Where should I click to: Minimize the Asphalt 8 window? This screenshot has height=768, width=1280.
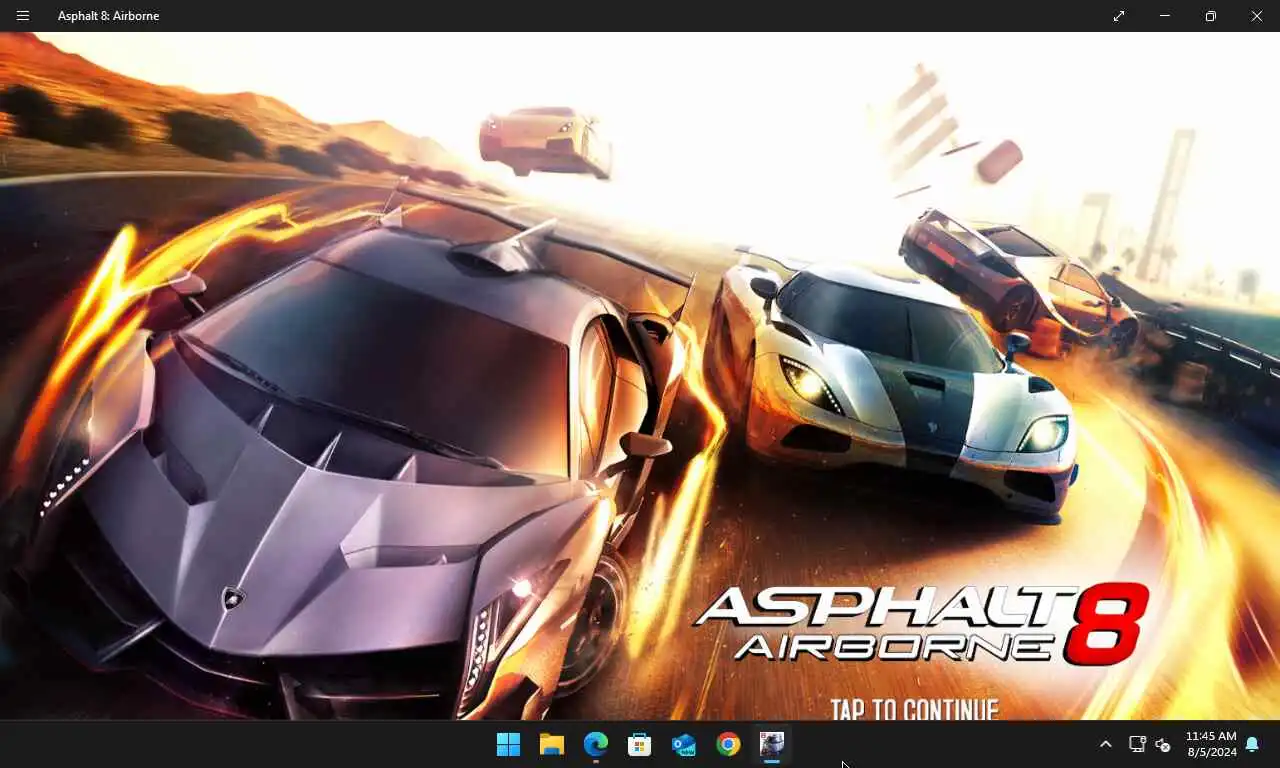(1165, 16)
